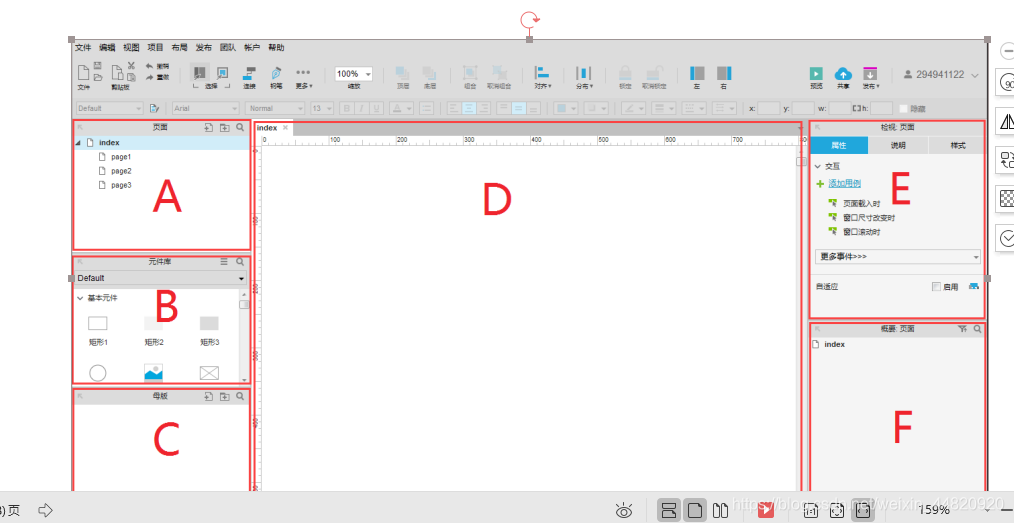This screenshot has width=1014, height=523.
Task: Open the More Events (更多事件) dropdown
Action: click(x=898, y=257)
